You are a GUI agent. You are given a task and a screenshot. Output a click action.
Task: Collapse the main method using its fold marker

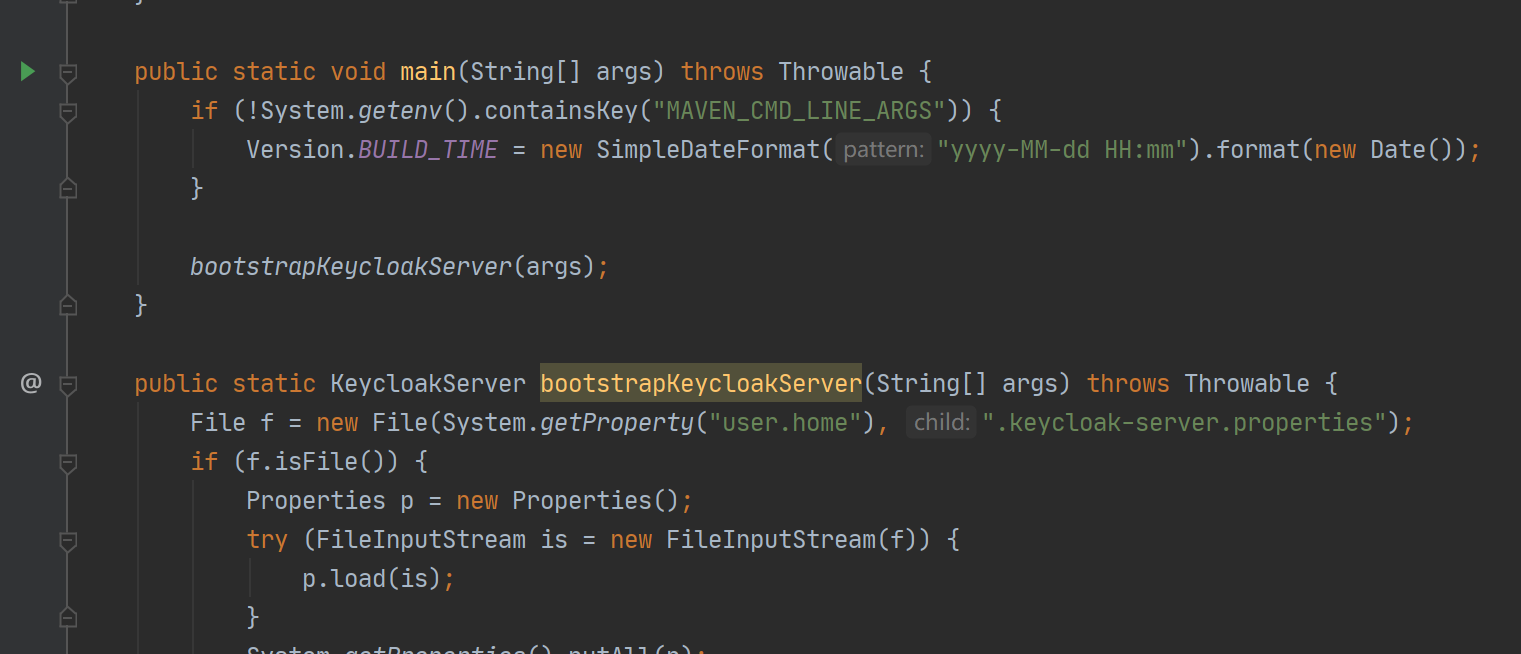click(68, 73)
